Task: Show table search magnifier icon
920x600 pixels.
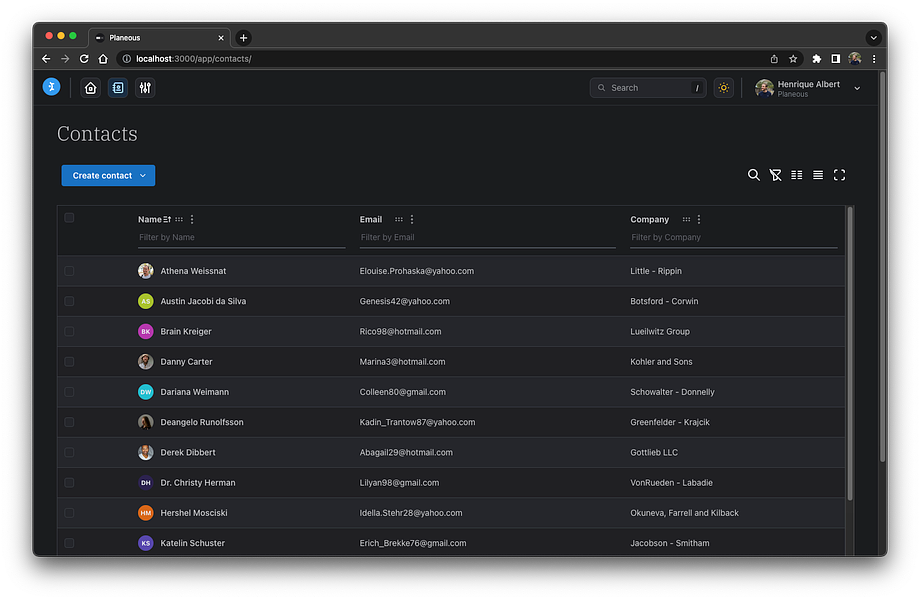Action: (x=753, y=175)
